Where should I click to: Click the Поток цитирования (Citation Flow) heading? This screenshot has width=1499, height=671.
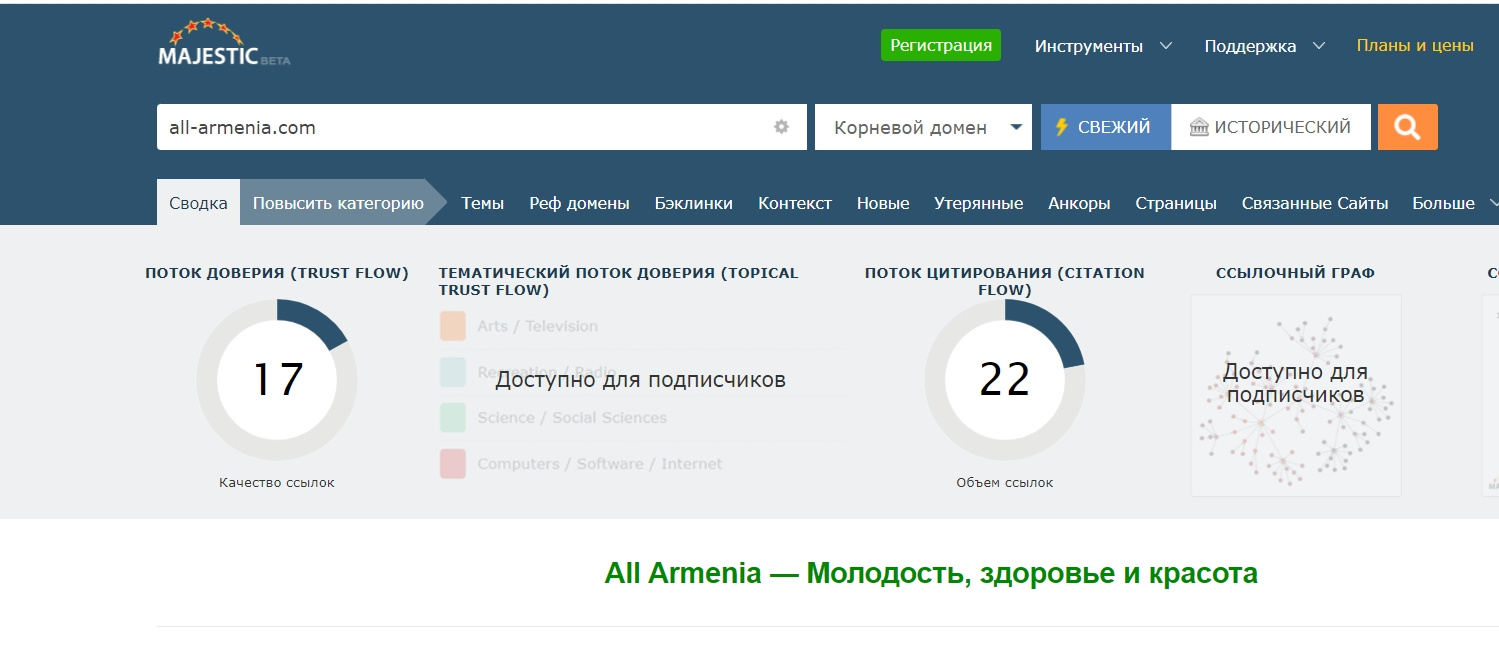(1005, 281)
